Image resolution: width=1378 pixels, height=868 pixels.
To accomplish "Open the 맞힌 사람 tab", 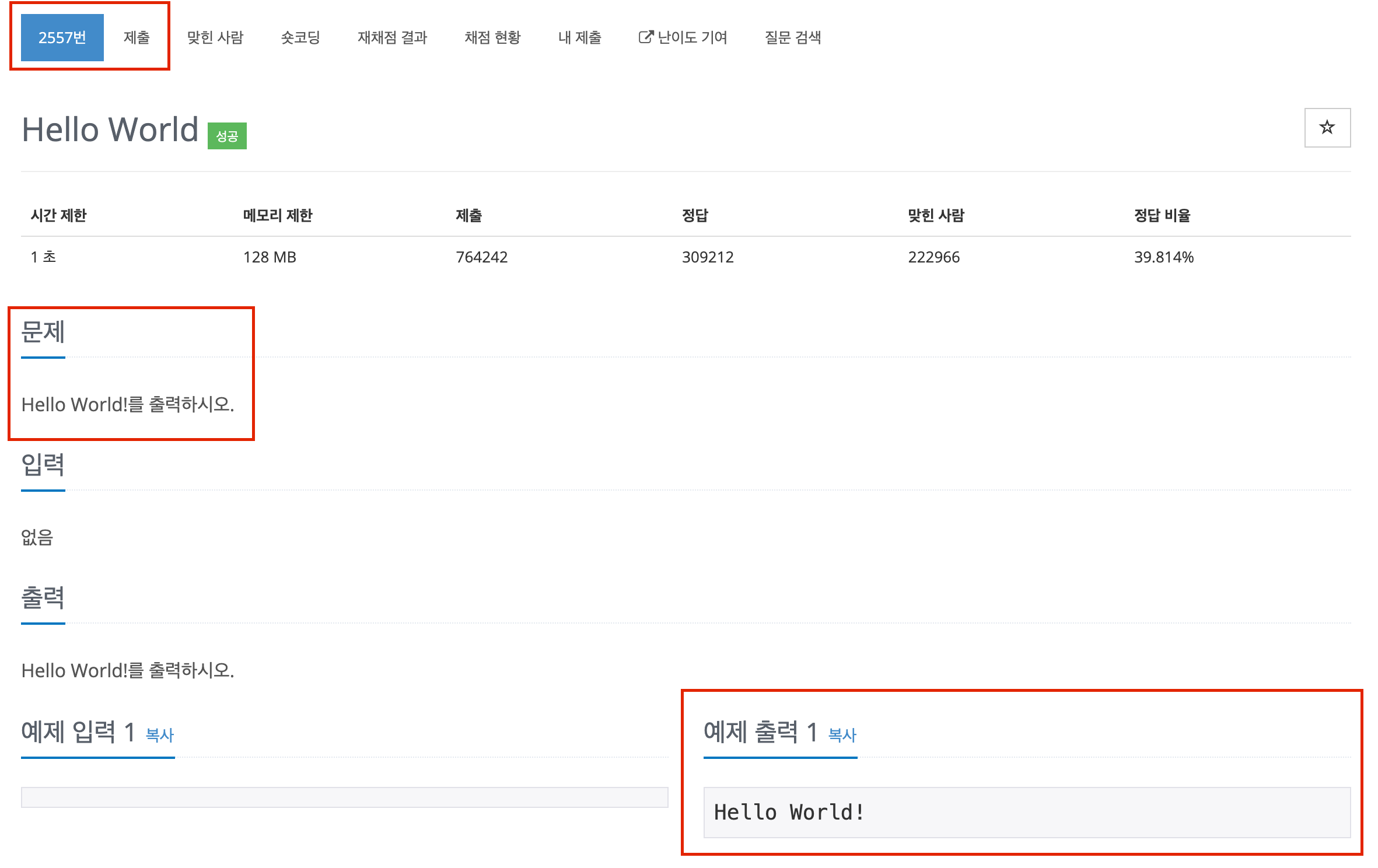I will pyautogui.click(x=215, y=37).
